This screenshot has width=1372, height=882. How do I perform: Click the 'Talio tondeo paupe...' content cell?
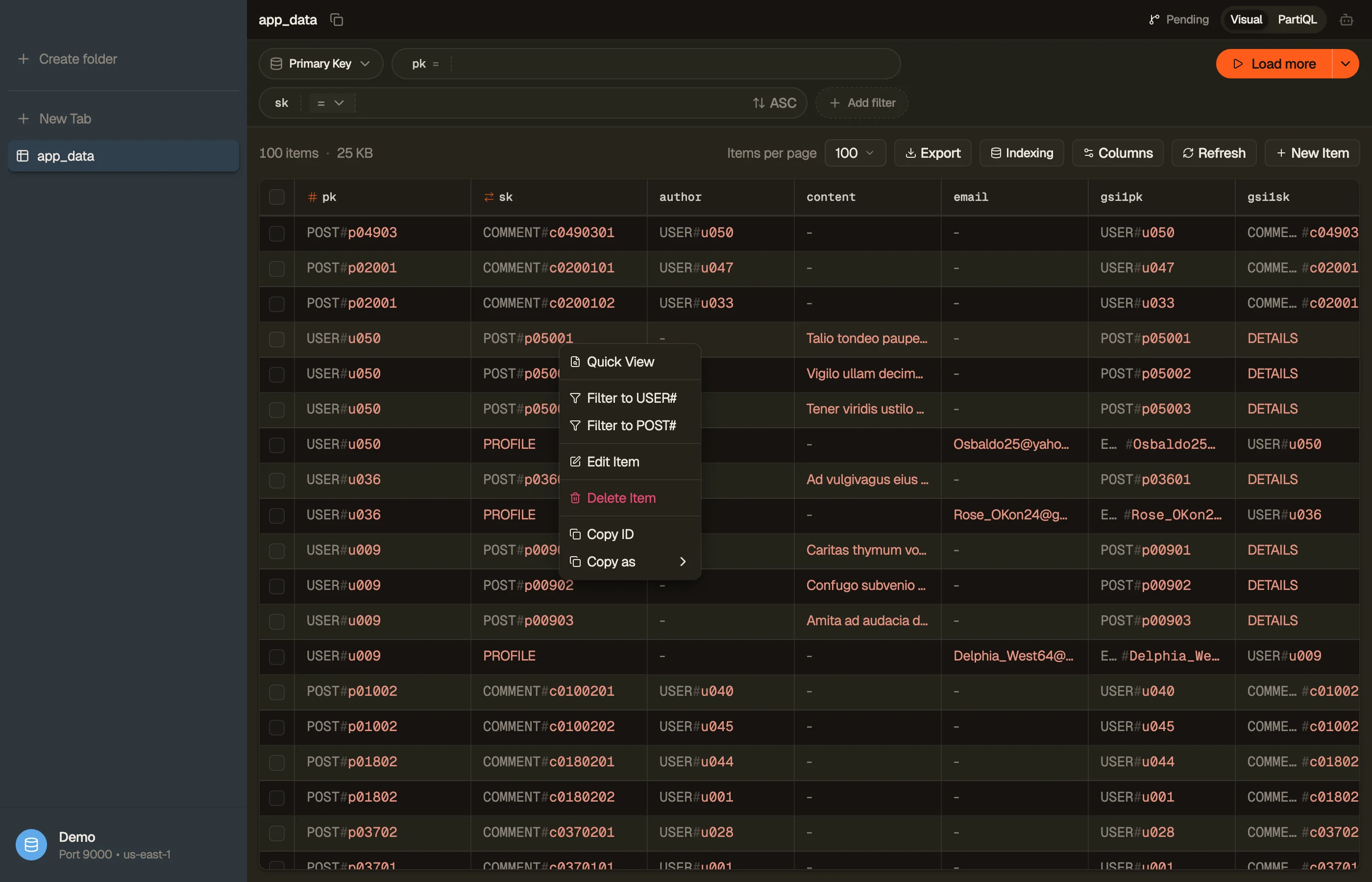[867, 339]
